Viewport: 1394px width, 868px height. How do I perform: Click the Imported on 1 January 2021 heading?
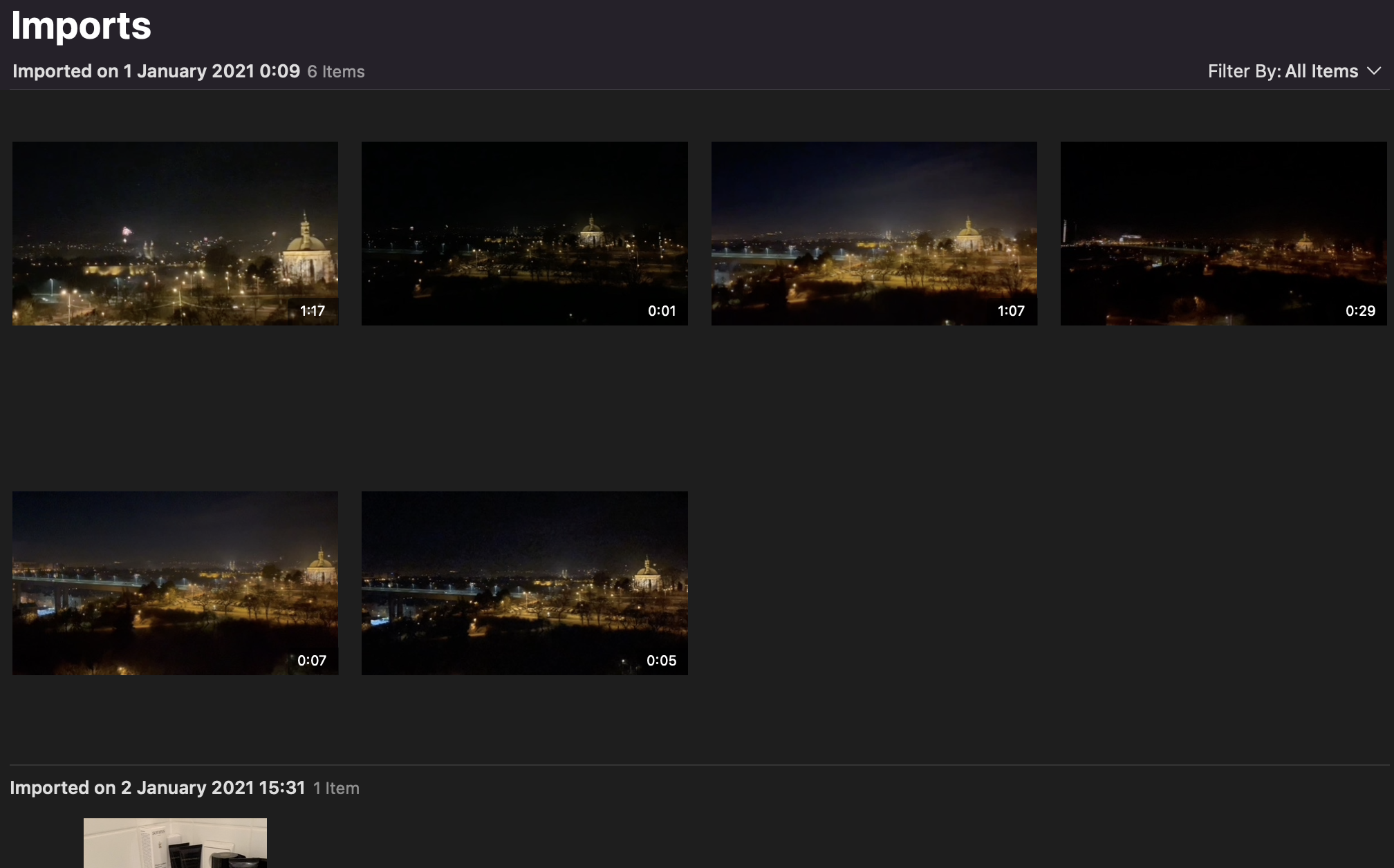coord(156,71)
